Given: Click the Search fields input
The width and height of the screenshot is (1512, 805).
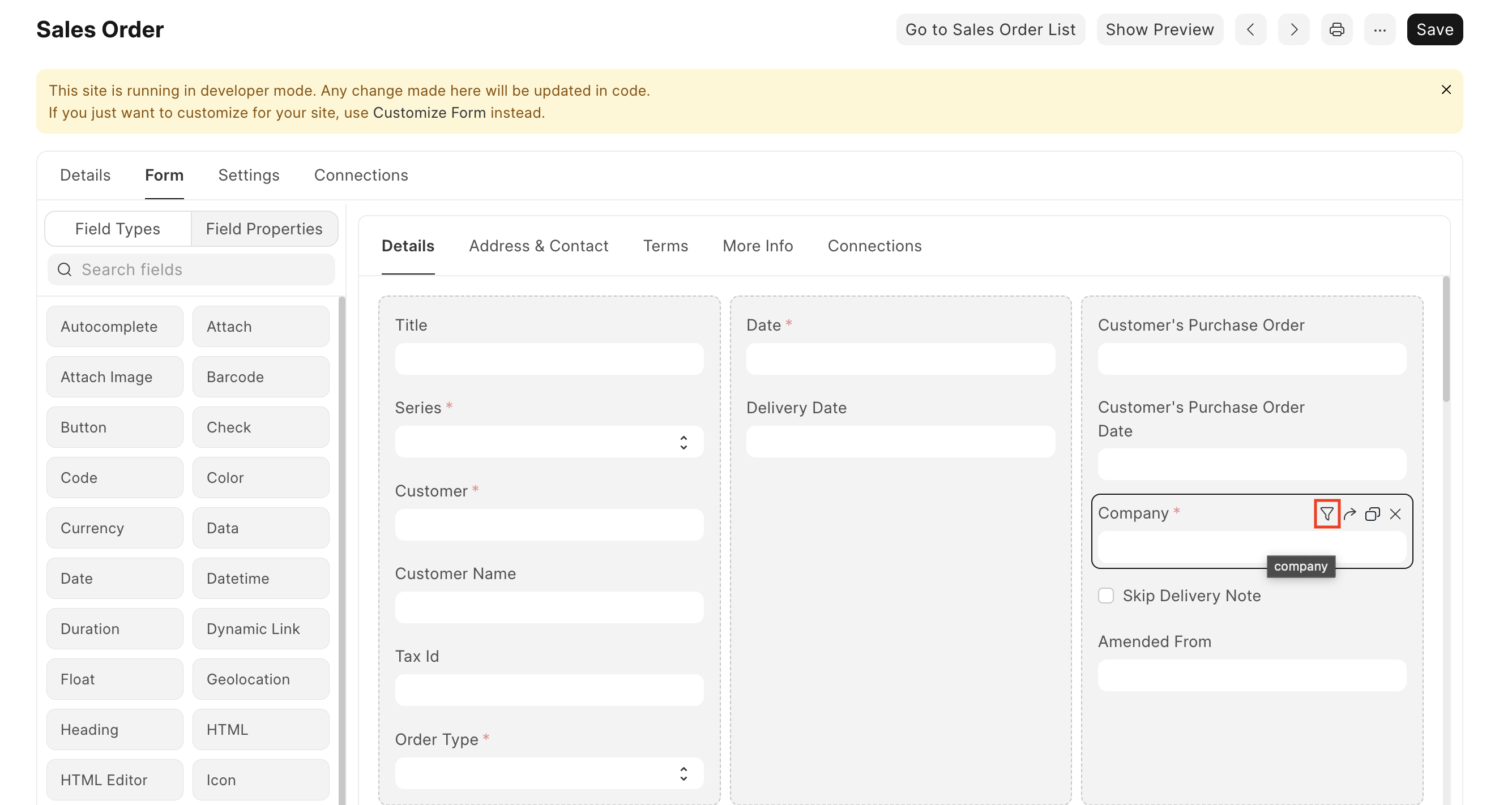Looking at the screenshot, I should (199, 269).
